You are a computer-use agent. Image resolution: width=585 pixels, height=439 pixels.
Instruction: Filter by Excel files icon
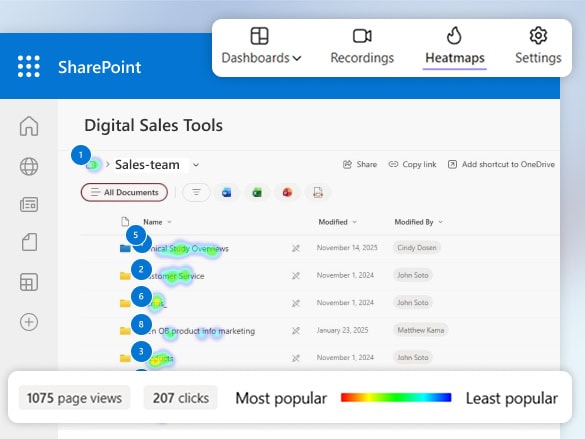[x=257, y=192]
